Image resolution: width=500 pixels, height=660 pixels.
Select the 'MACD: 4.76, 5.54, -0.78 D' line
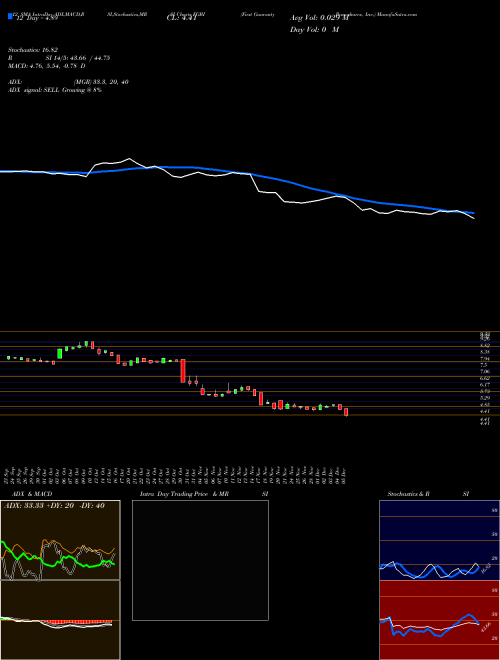click(47, 66)
